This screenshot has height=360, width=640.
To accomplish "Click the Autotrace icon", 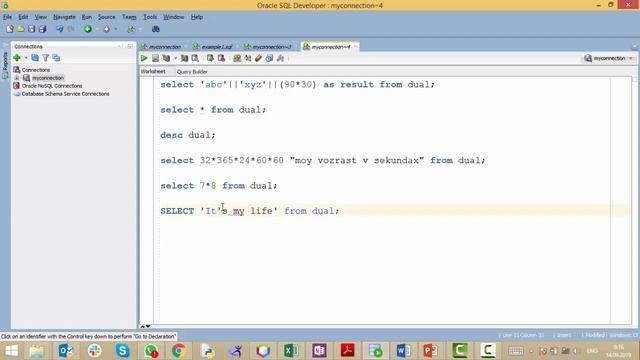I will (184, 58).
